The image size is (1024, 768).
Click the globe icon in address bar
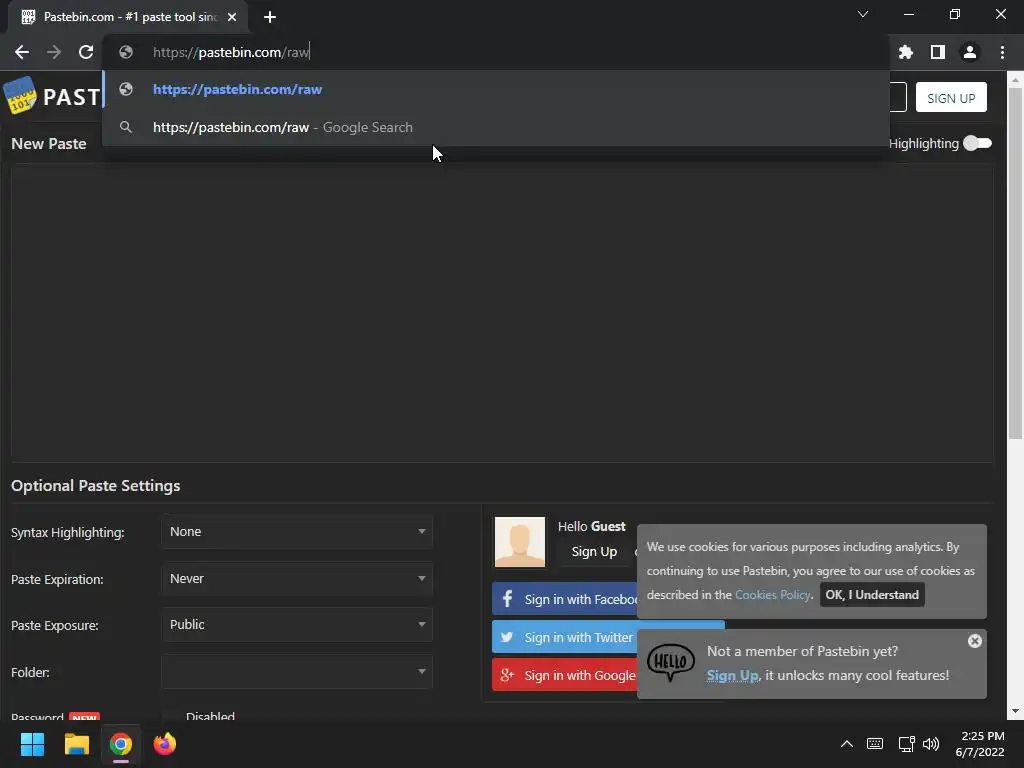coord(126,52)
